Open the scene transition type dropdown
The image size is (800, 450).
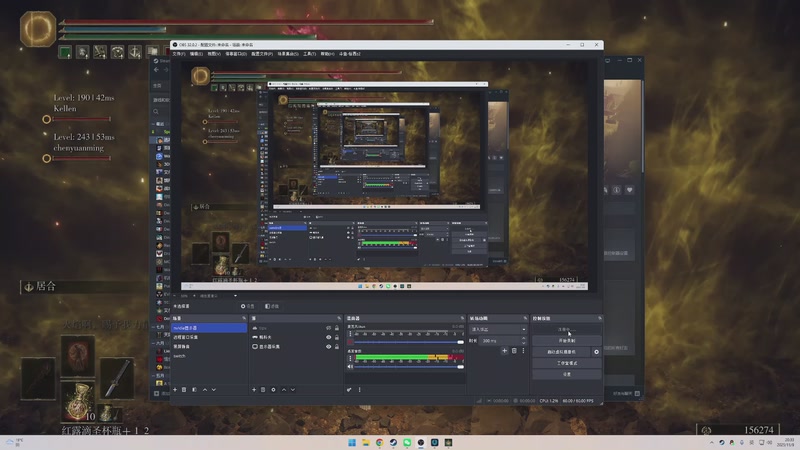pyautogui.click(x=497, y=328)
